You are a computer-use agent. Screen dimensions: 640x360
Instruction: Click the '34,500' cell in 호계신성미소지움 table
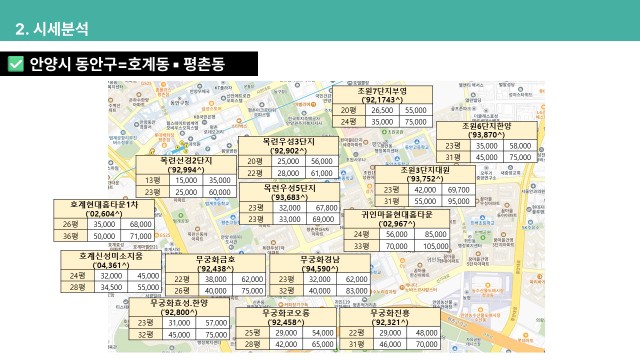[x=111, y=287]
